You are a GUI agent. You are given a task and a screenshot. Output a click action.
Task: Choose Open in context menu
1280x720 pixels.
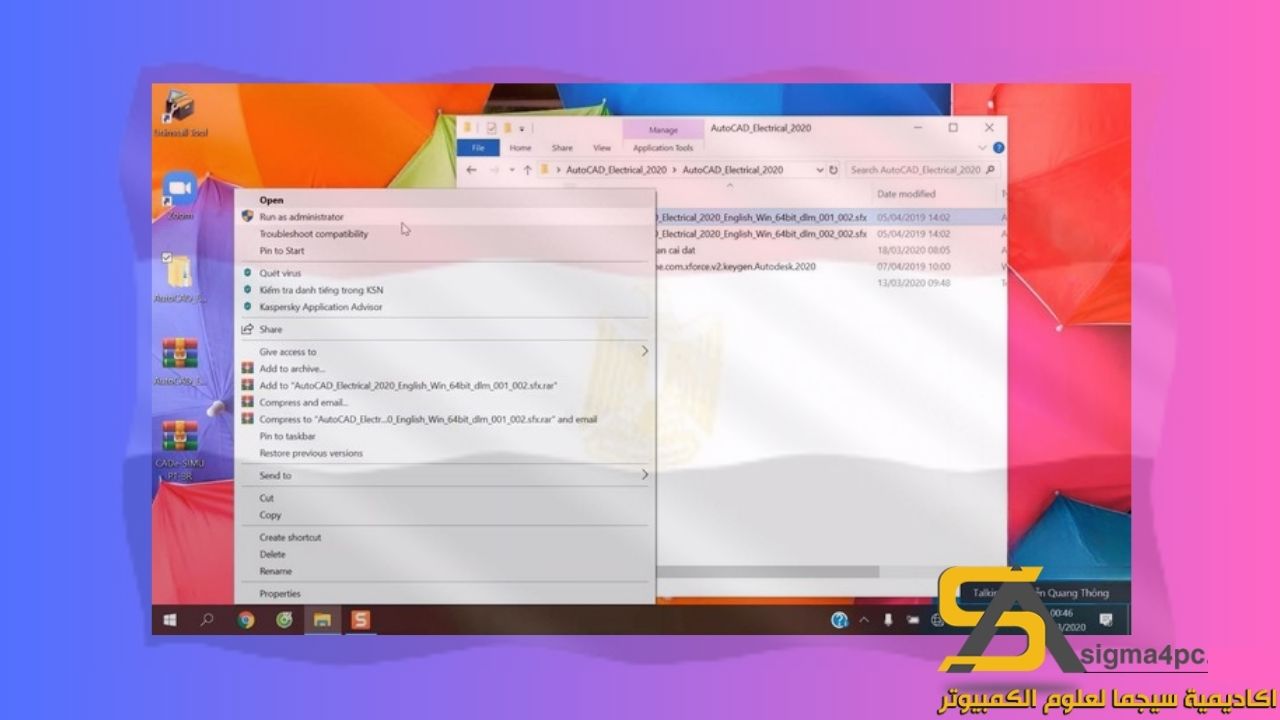point(271,200)
